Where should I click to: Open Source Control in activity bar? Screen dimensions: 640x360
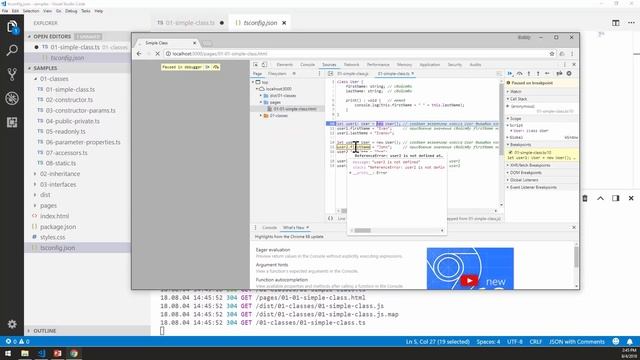coord(12,74)
